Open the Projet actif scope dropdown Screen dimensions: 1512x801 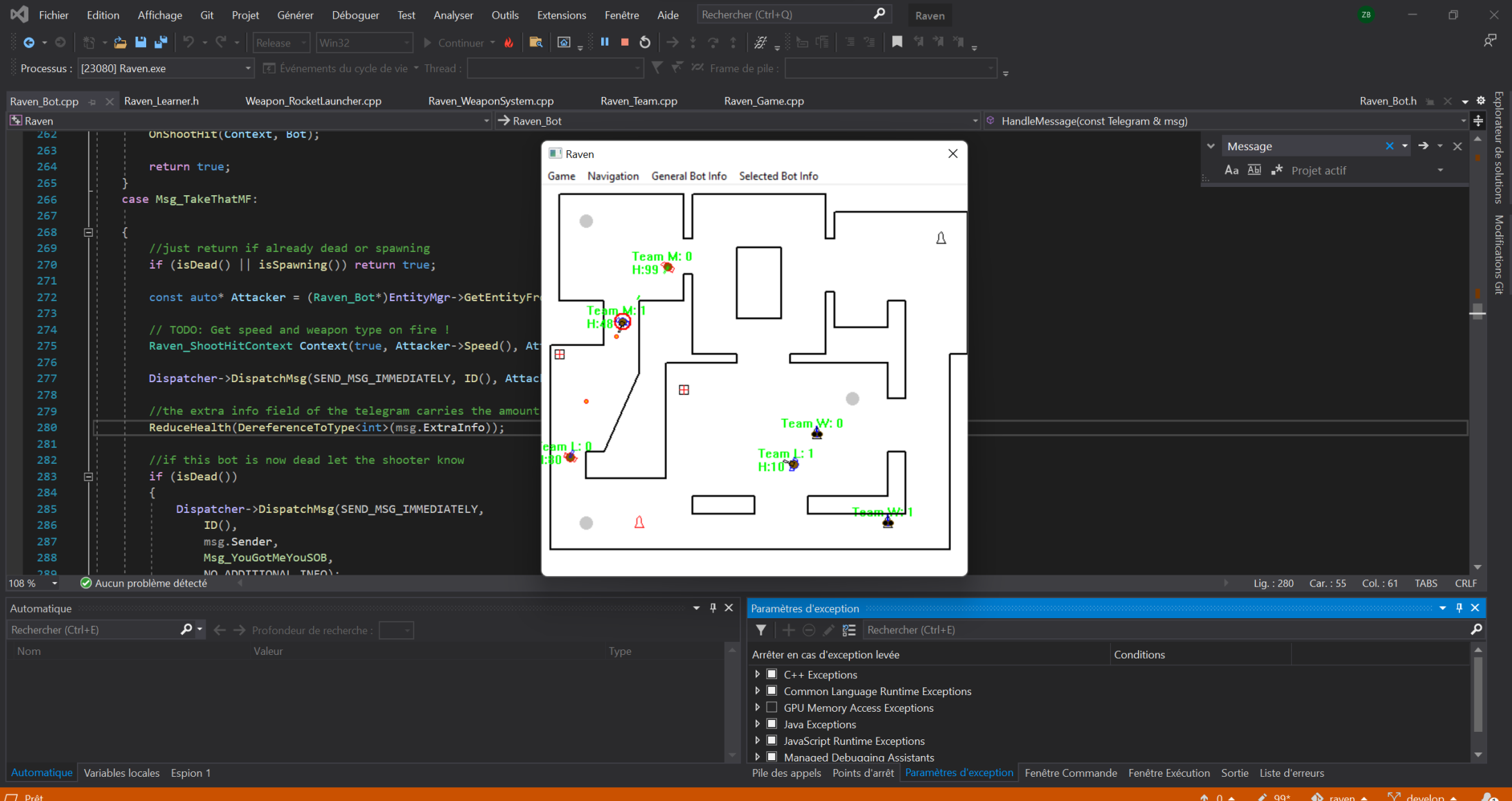pyautogui.click(x=1440, y=170)
